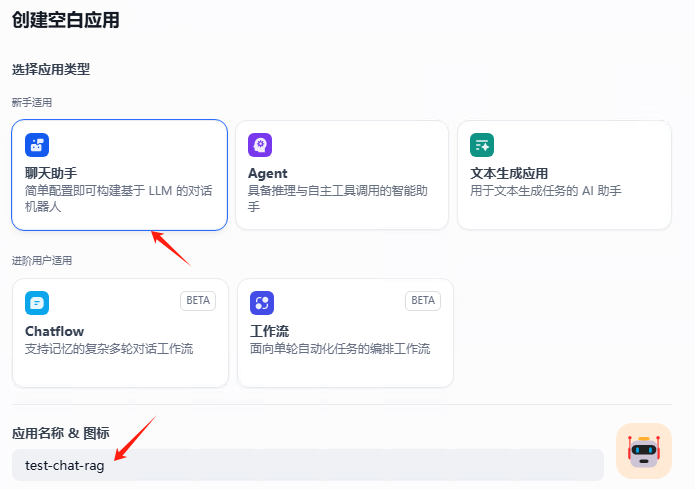Select the 文本生成应用 app type title
Viewport: 695px width, 489px height.
pos(509,173)
